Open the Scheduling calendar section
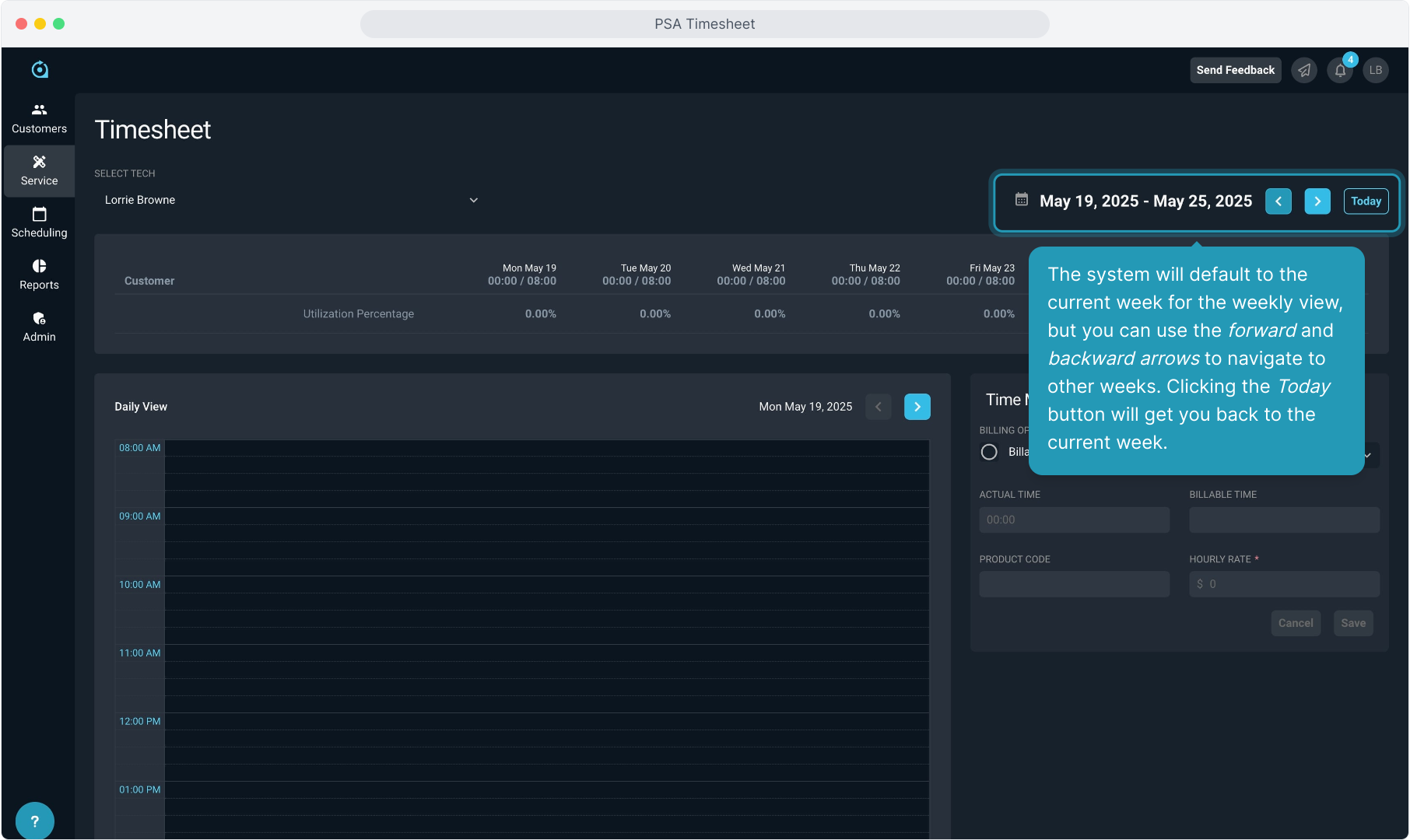This screenshot has height=840, width=1410. pos(39,222)
